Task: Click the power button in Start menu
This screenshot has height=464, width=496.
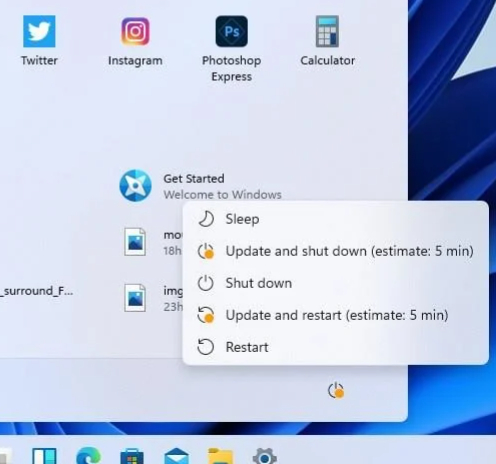Action: tap(336, 390)
